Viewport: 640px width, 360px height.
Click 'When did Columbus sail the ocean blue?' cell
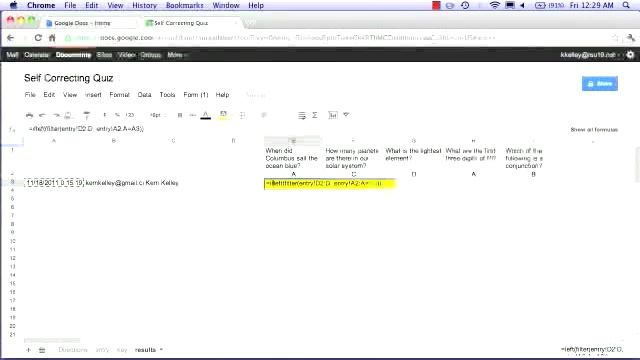point(293,158)
